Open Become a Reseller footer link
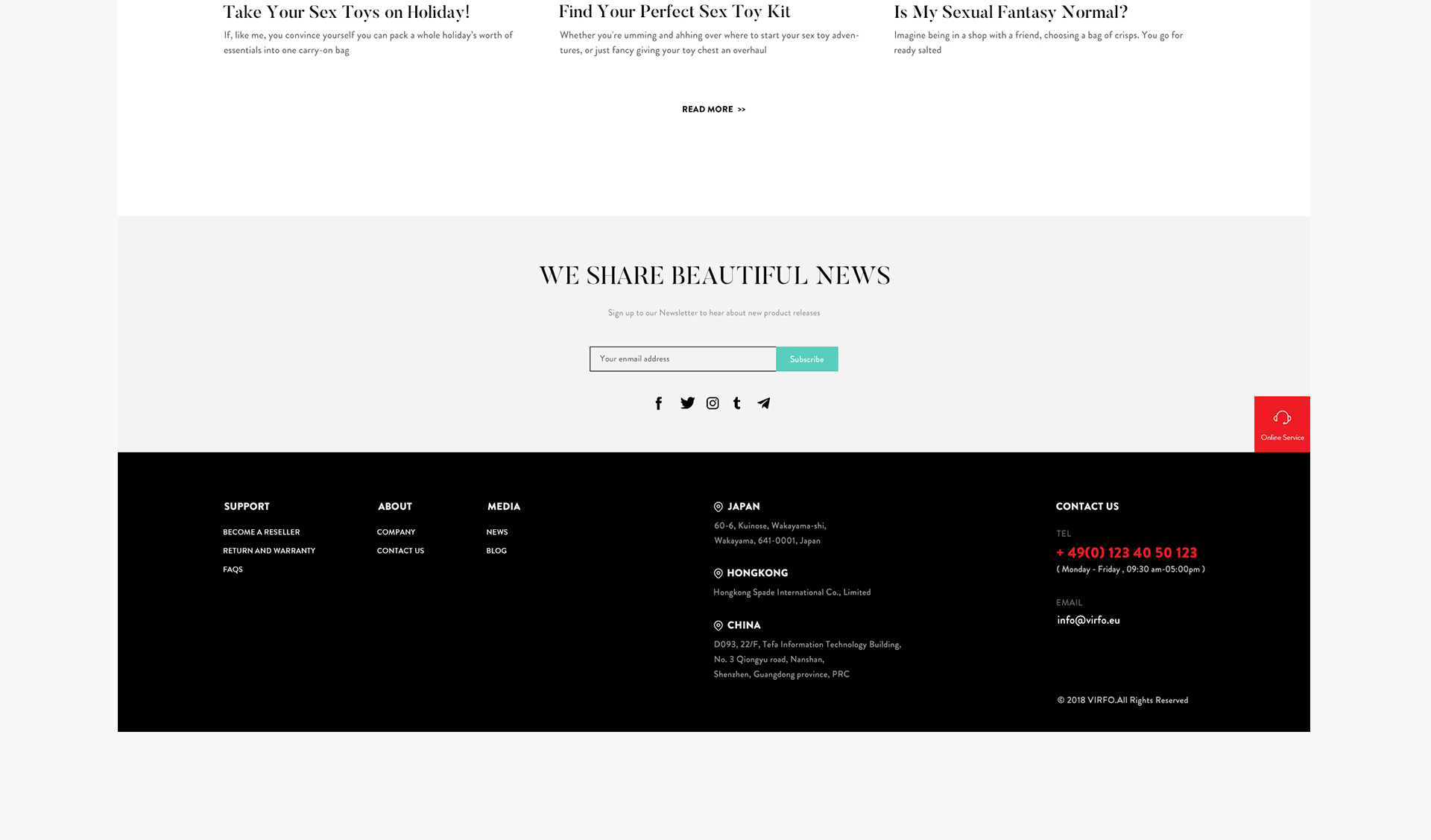1431x840 pixels. pos(262,532)
